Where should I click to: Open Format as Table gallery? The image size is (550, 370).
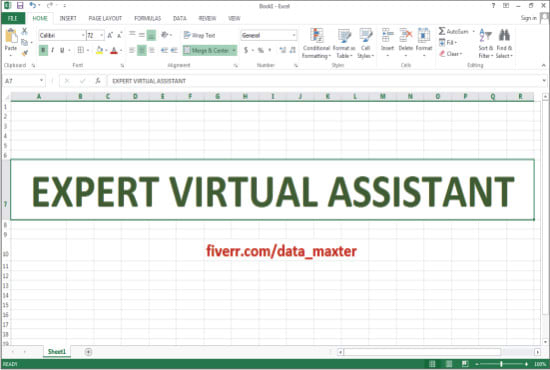tap(344, 43)
